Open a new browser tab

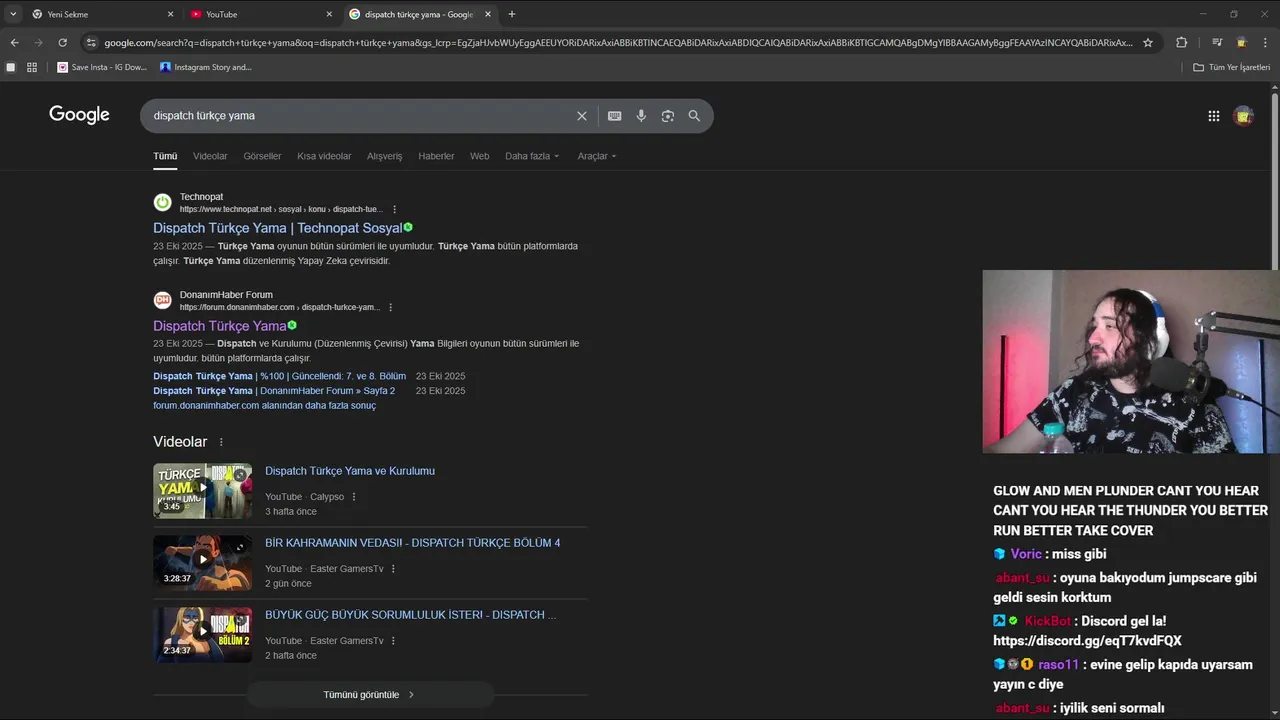click(512, 14)
